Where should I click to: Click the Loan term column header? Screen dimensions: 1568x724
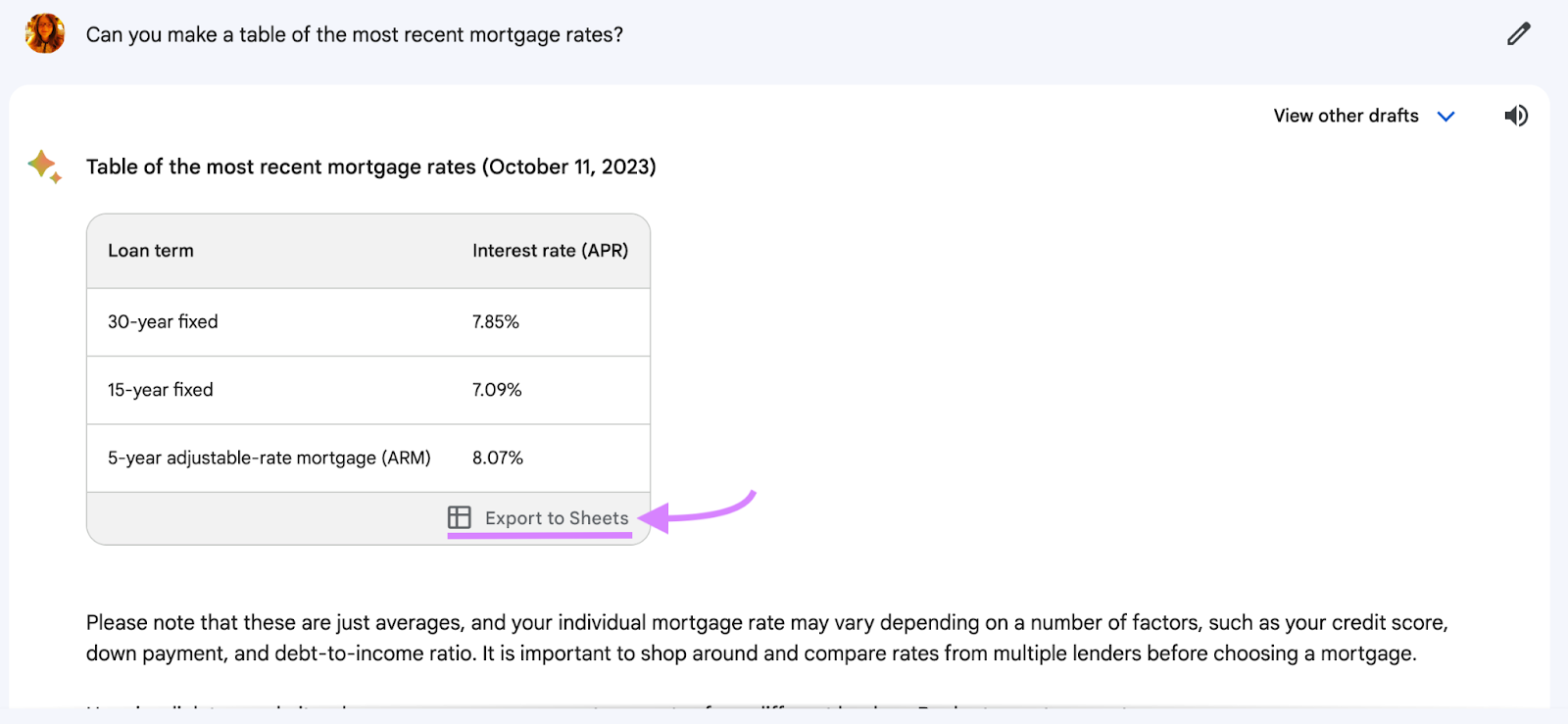pyautogui.click(x=150, y=251)
